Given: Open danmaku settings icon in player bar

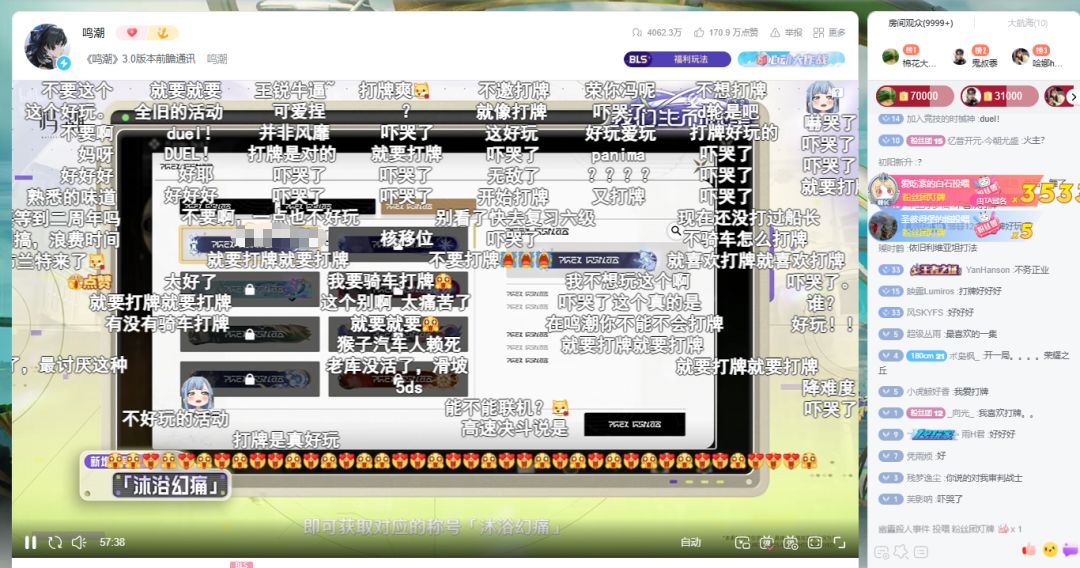Looking at the screenshot, I should coord(791,543).
